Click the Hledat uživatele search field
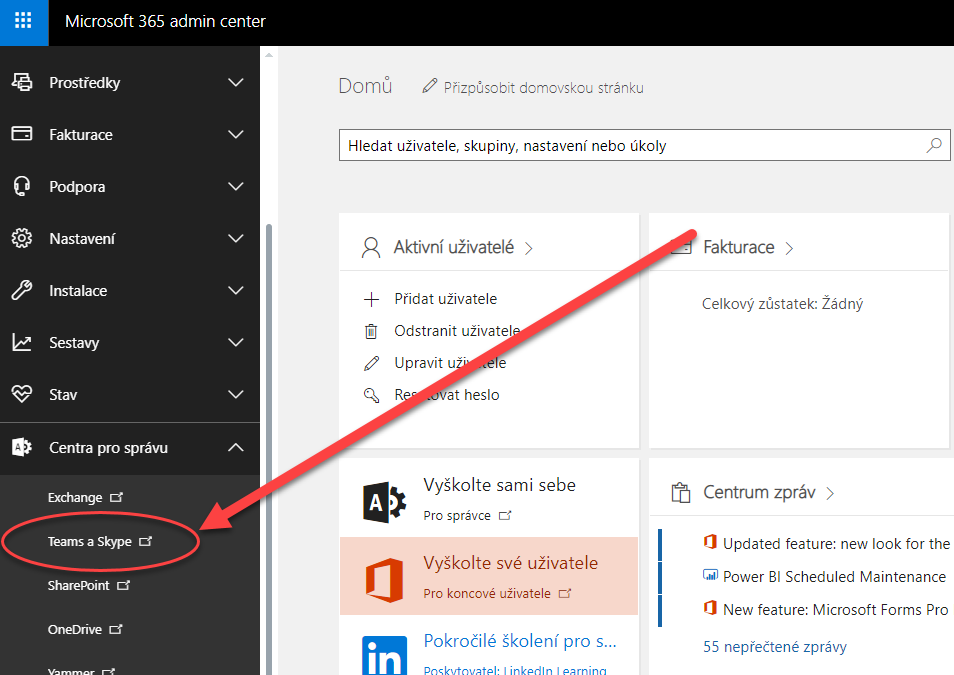Viewport: 954px width, 675px height. coord(644,145)
